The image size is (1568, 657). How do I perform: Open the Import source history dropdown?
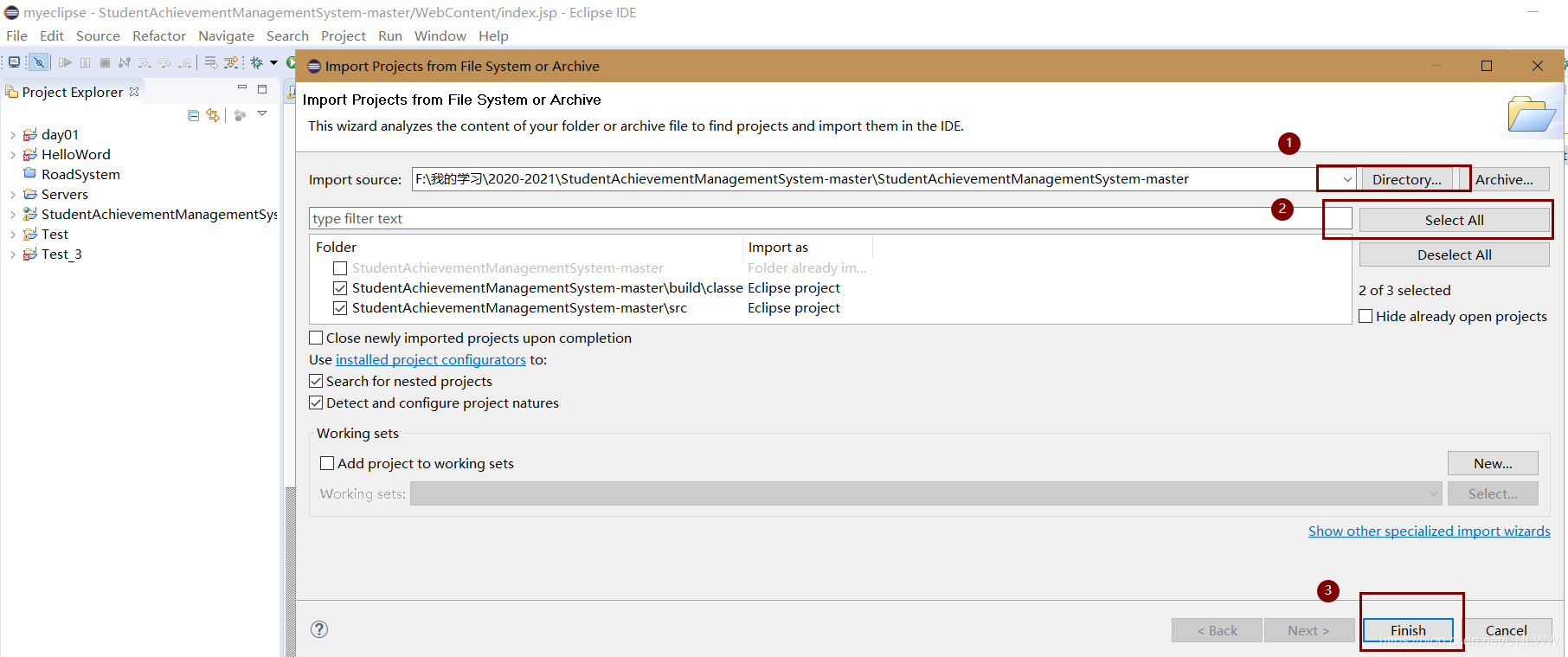[x=1347, y=179]
